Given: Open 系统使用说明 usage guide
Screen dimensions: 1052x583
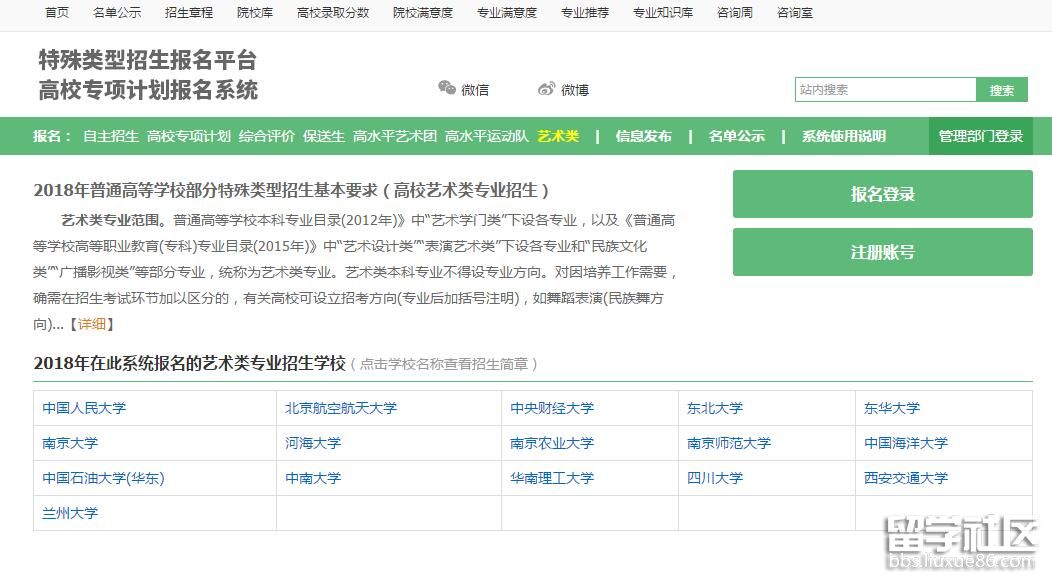Looking at the screenshot, I should (843, 136).
